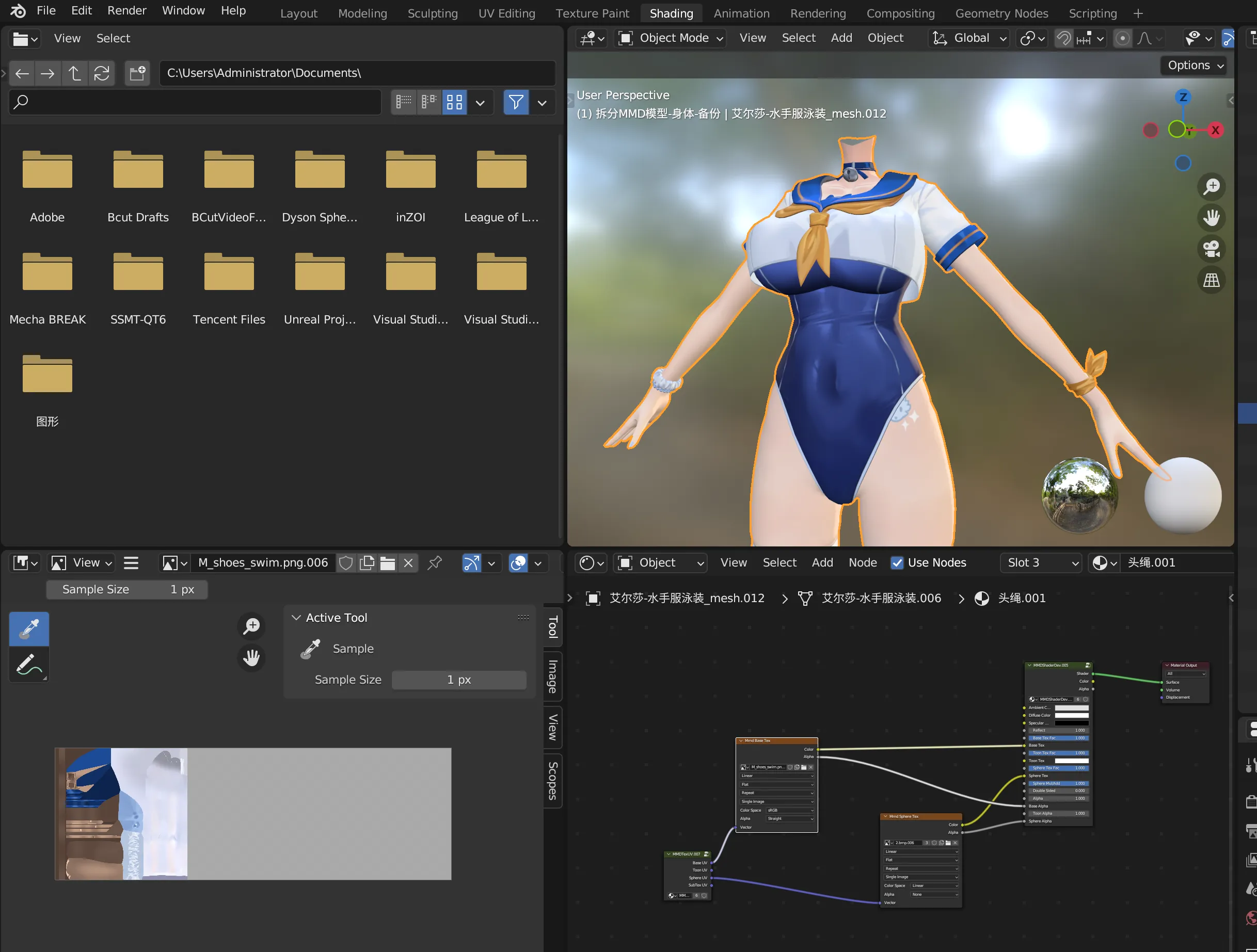This screenshot has height=952, width=1257.
Task: Collapse the Active Tool panel
Action: point(295,618)
